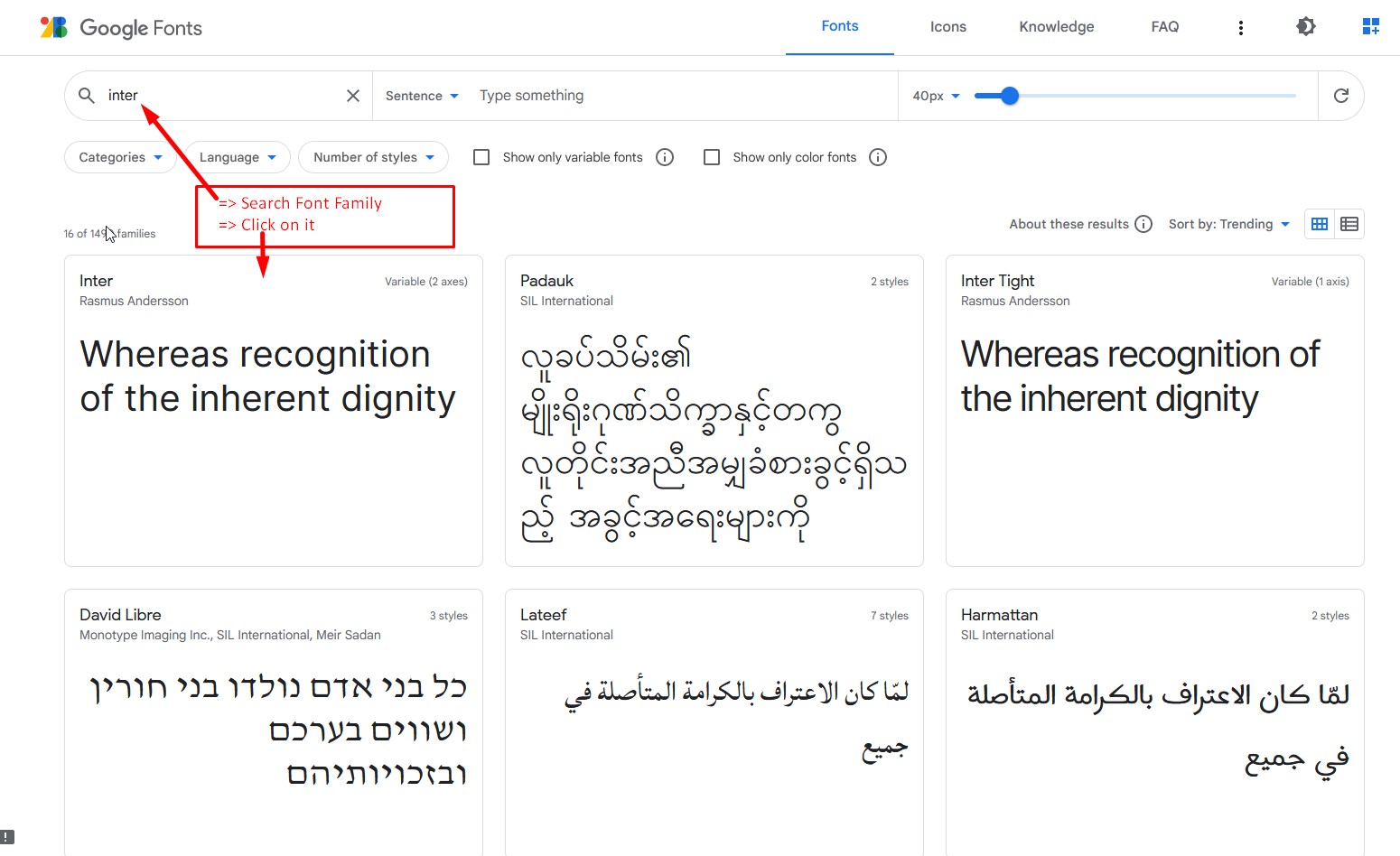Switch to grid view layout
This screenshot has width=1400, height=856.
(x=1320, y=224)
